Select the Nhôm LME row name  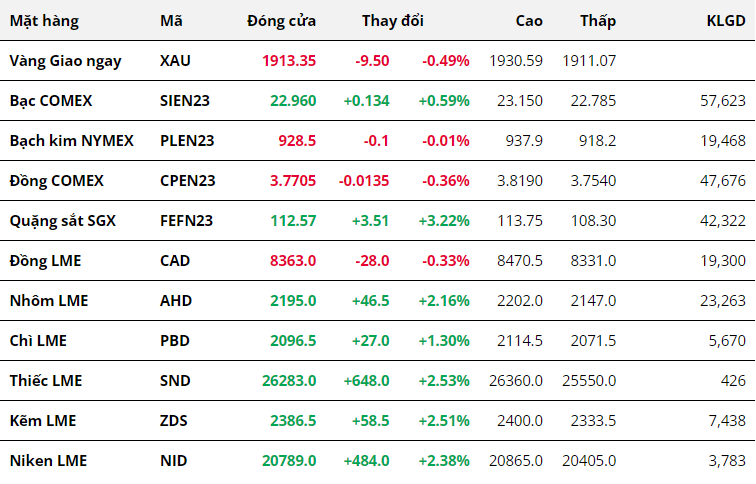(46, 300)
